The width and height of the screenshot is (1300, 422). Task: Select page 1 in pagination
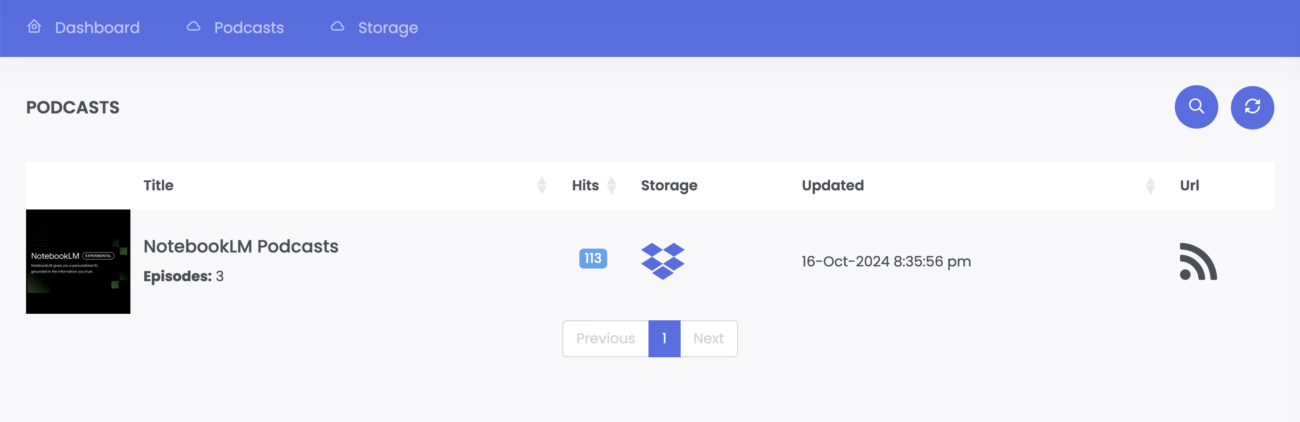pos(664,339)
